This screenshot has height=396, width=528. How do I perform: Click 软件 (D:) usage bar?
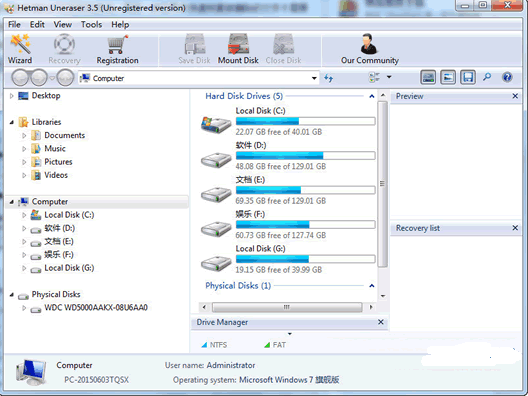[305, 156]
